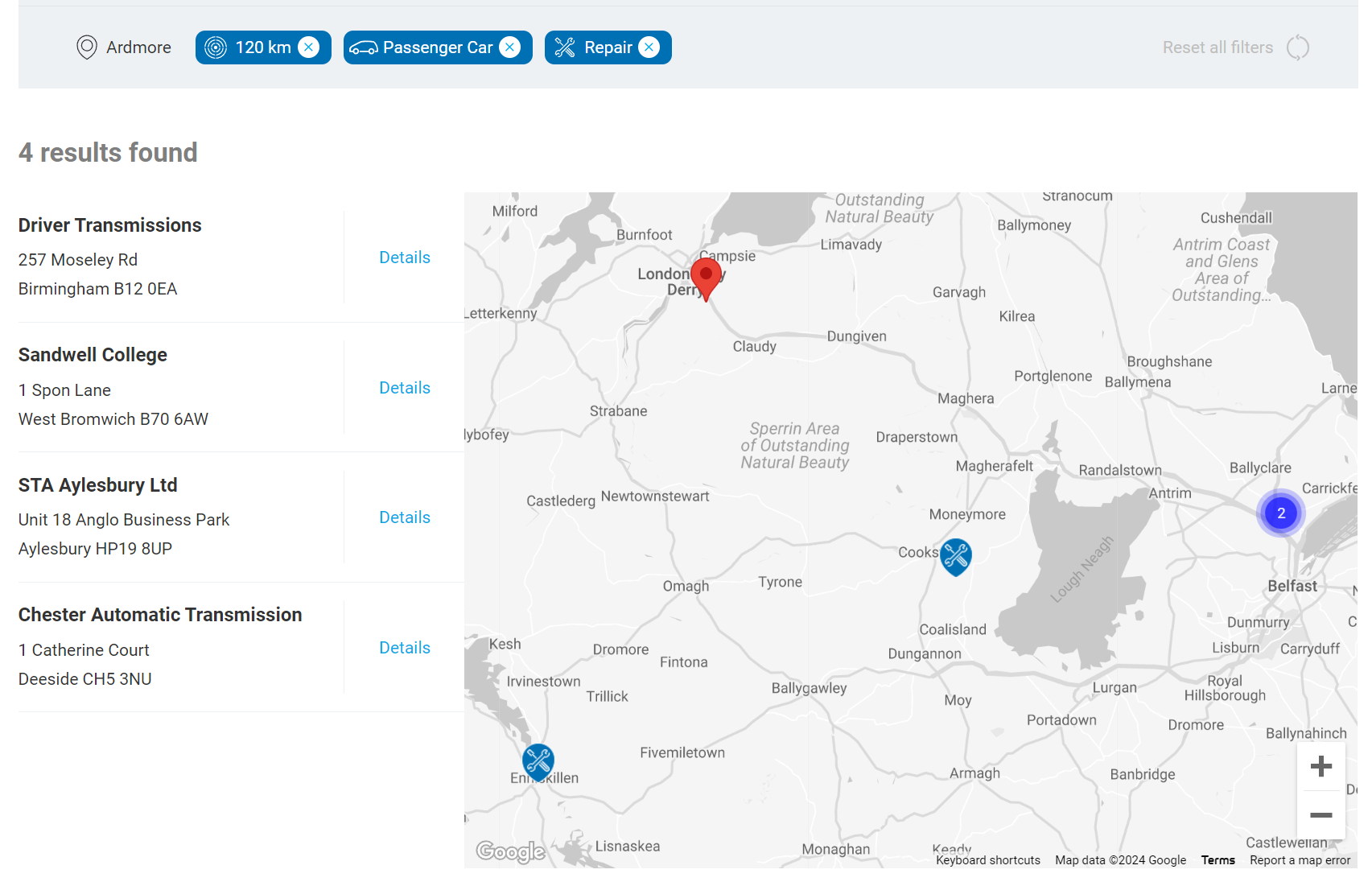Select the repair marker at Enniskillen
Screen dimensions: 1372x886
pos(538,761)
